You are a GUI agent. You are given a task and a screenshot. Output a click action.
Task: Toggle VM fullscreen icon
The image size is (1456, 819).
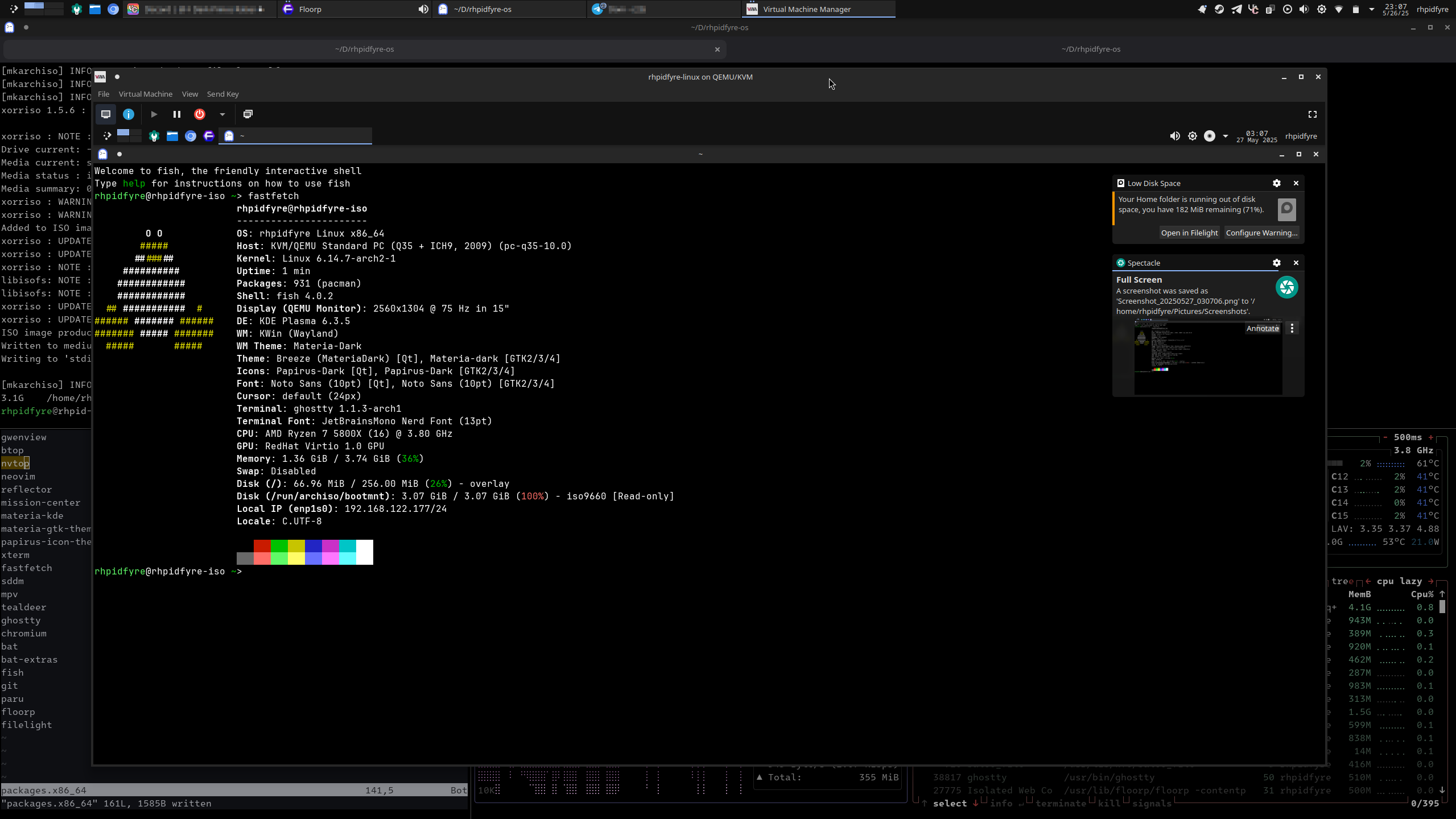pos(1313,114)
